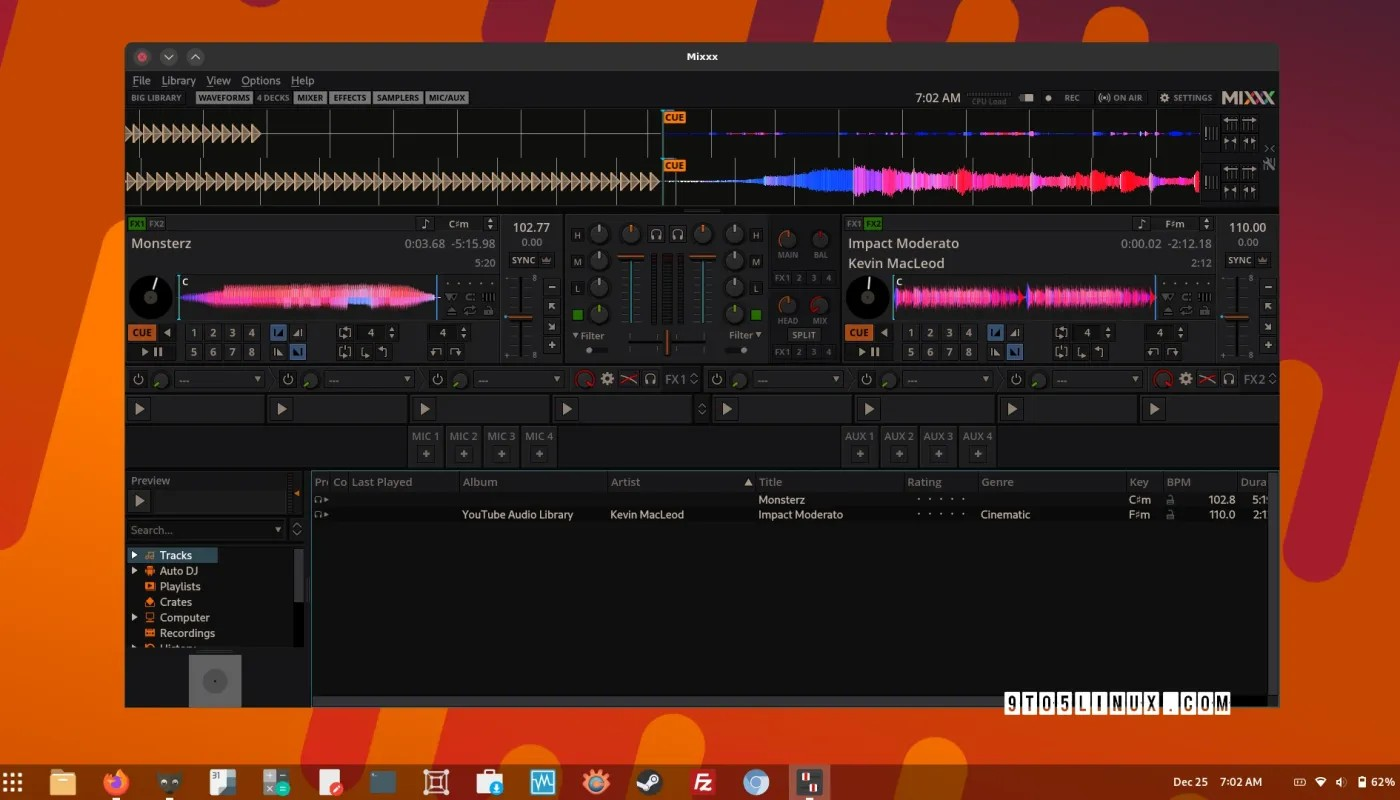This screenshot has width=1400, height=800.
Task: Toggle FX1 on the Monsterz deck
Action: 136,223
